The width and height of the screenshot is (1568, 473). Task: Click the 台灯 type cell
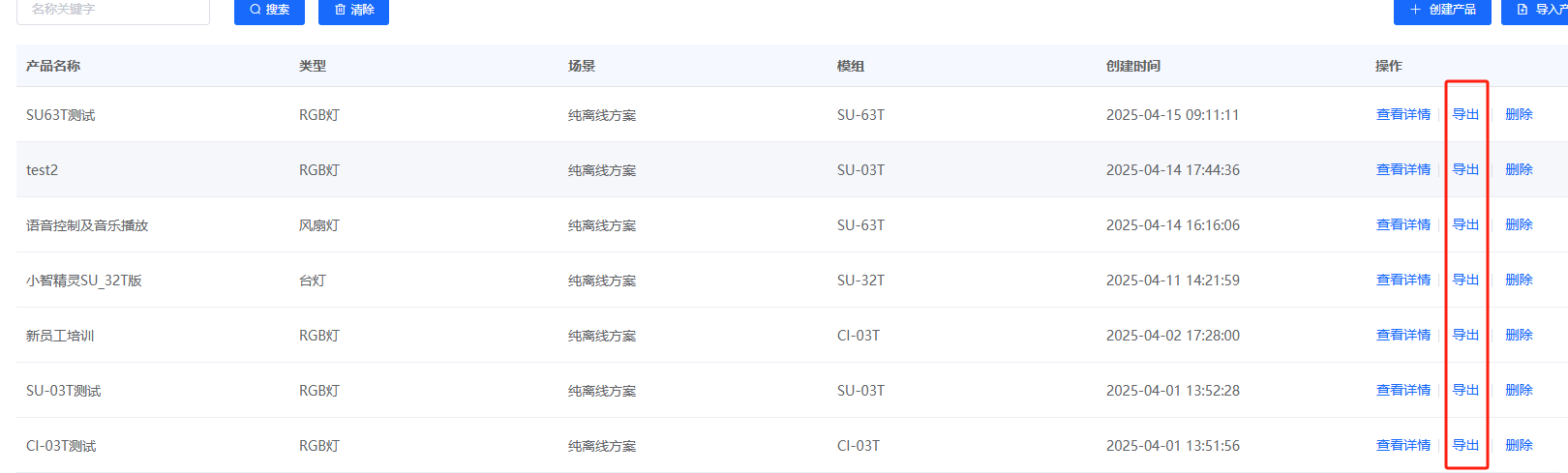pyautogui.click(x=313, y=281)
